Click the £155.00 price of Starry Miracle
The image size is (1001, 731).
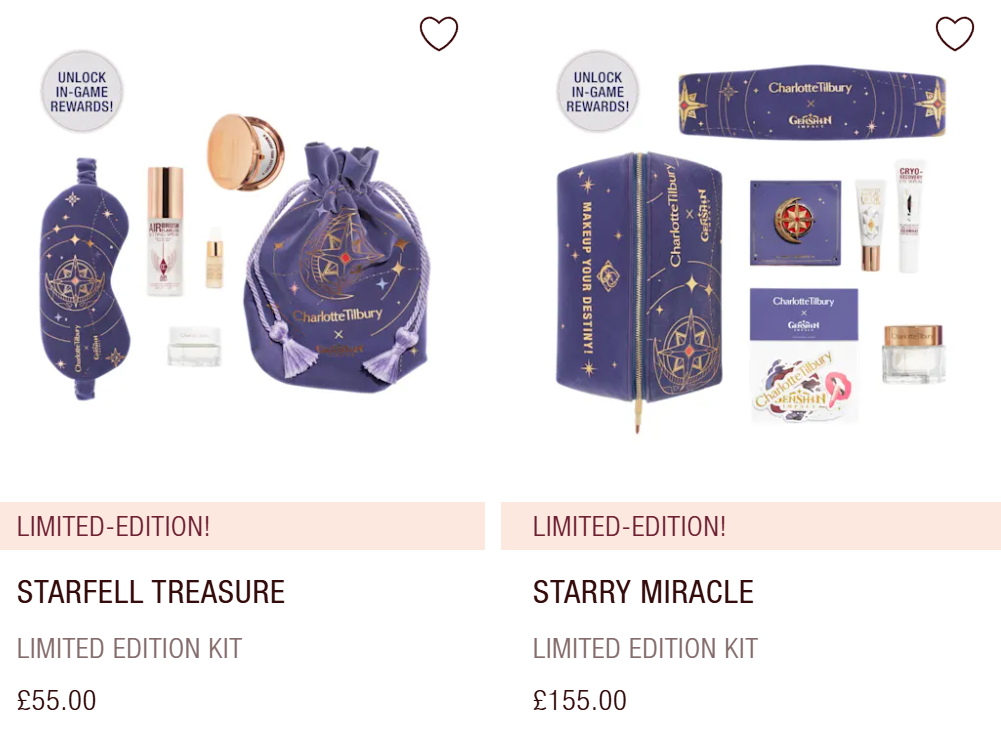[x=580, y=700]
